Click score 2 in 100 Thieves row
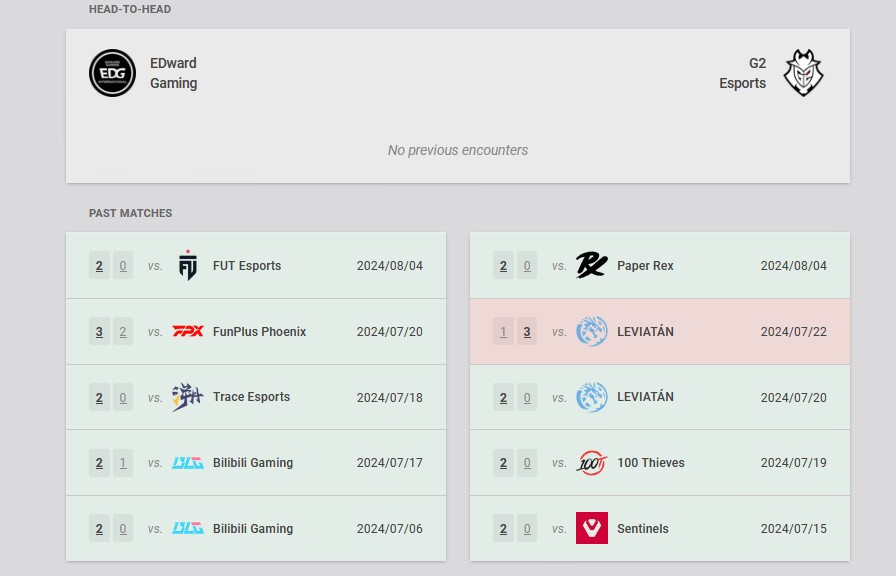Viewport: 896px width, 576px height. click(x=503, y=463)
